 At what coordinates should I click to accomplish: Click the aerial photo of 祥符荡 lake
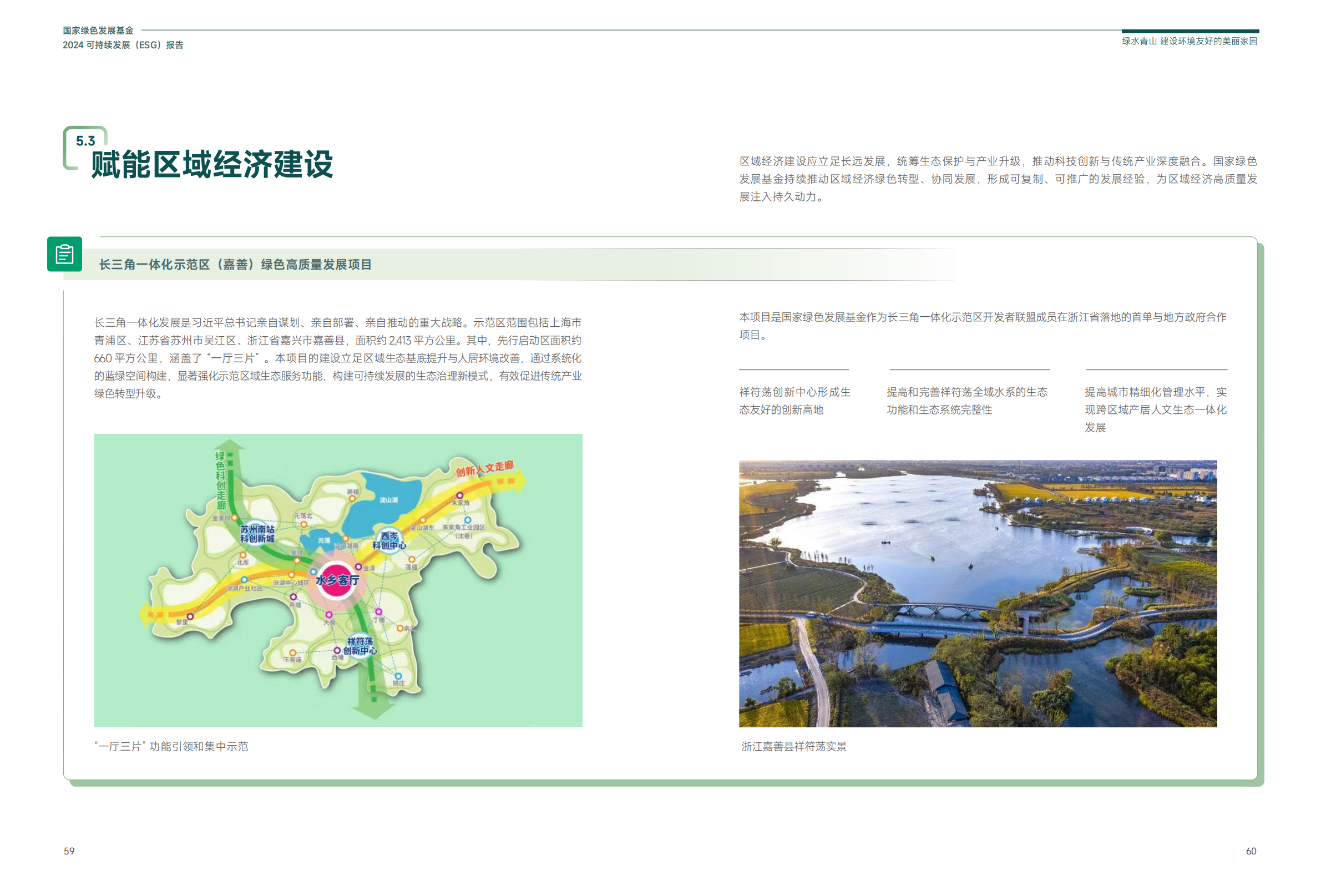tap(978, 593)
